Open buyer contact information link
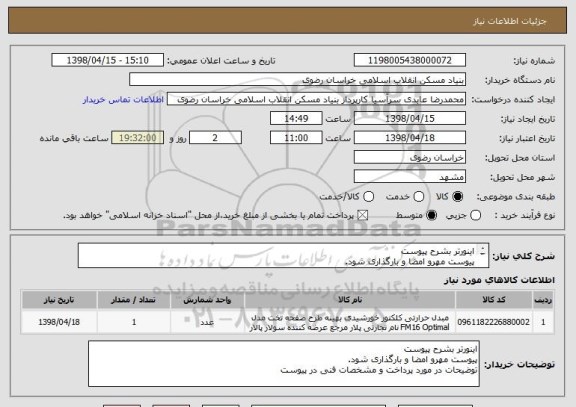Viewport: 576px width, 407px height. pyautogui.click(x=123, y=100)
